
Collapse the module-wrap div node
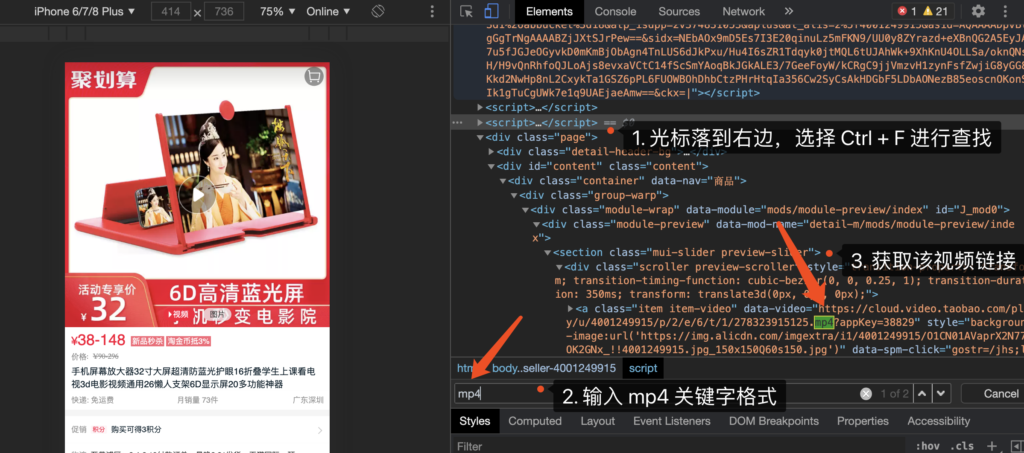(525, 210)
